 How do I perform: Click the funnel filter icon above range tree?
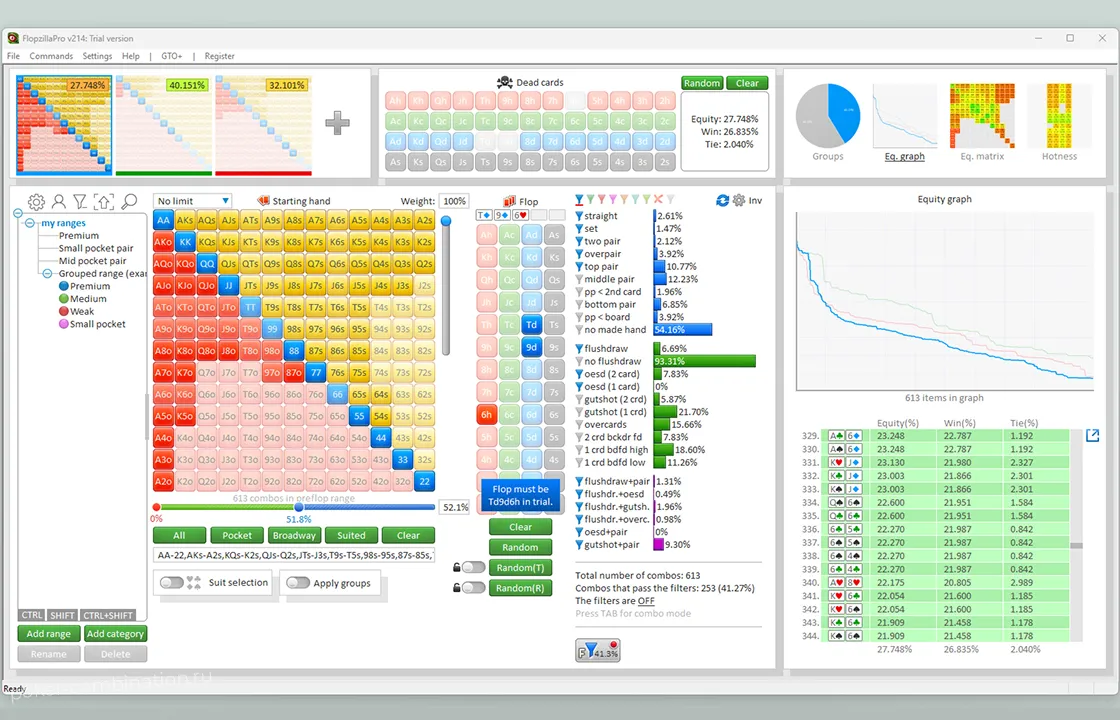80,202
